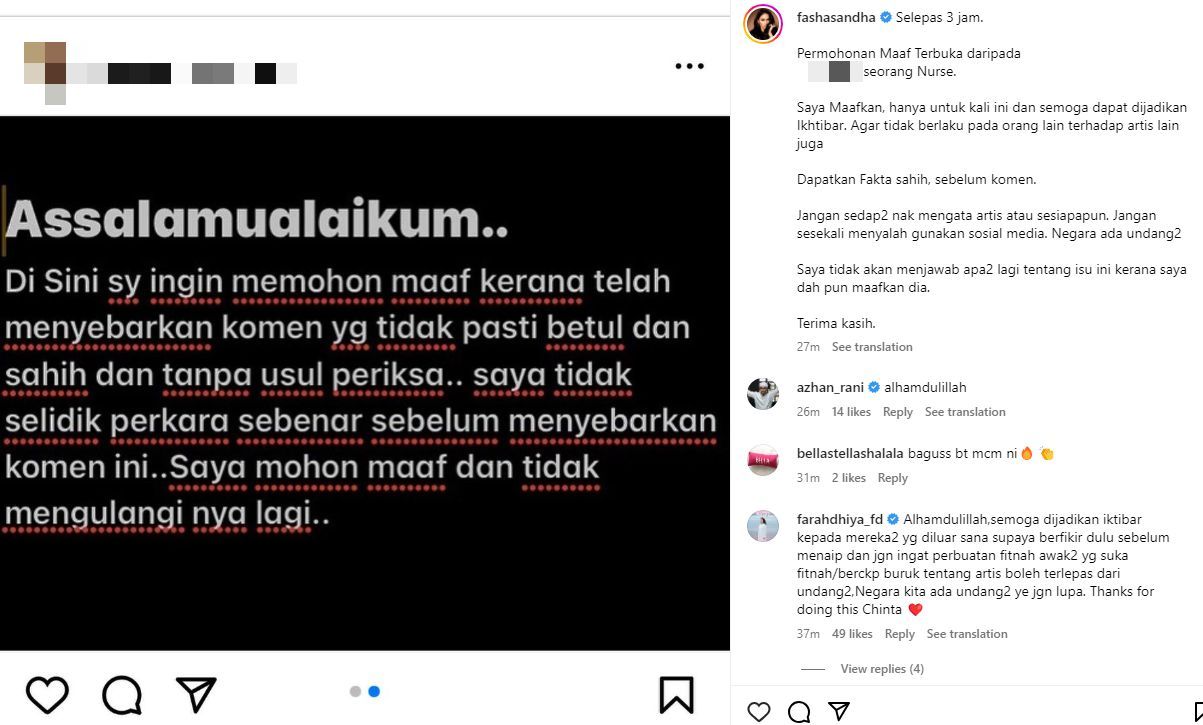The height and width of the screenshot is (725, 1203).
Task: Open comments via large speech bubble icon
Action: point(122,694)
